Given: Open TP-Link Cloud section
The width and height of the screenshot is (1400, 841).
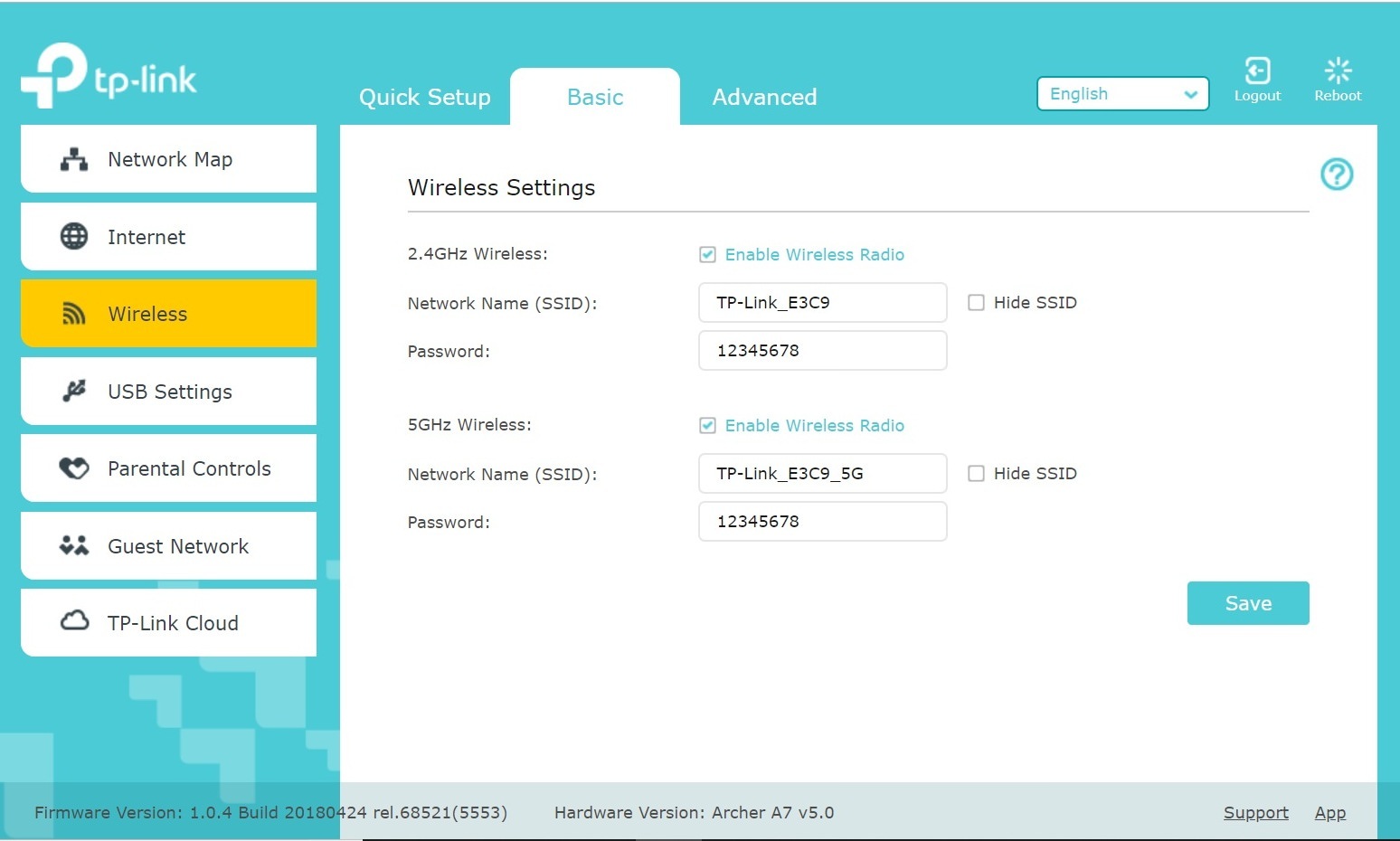Looking at the screenshot, I should (169, 622).
